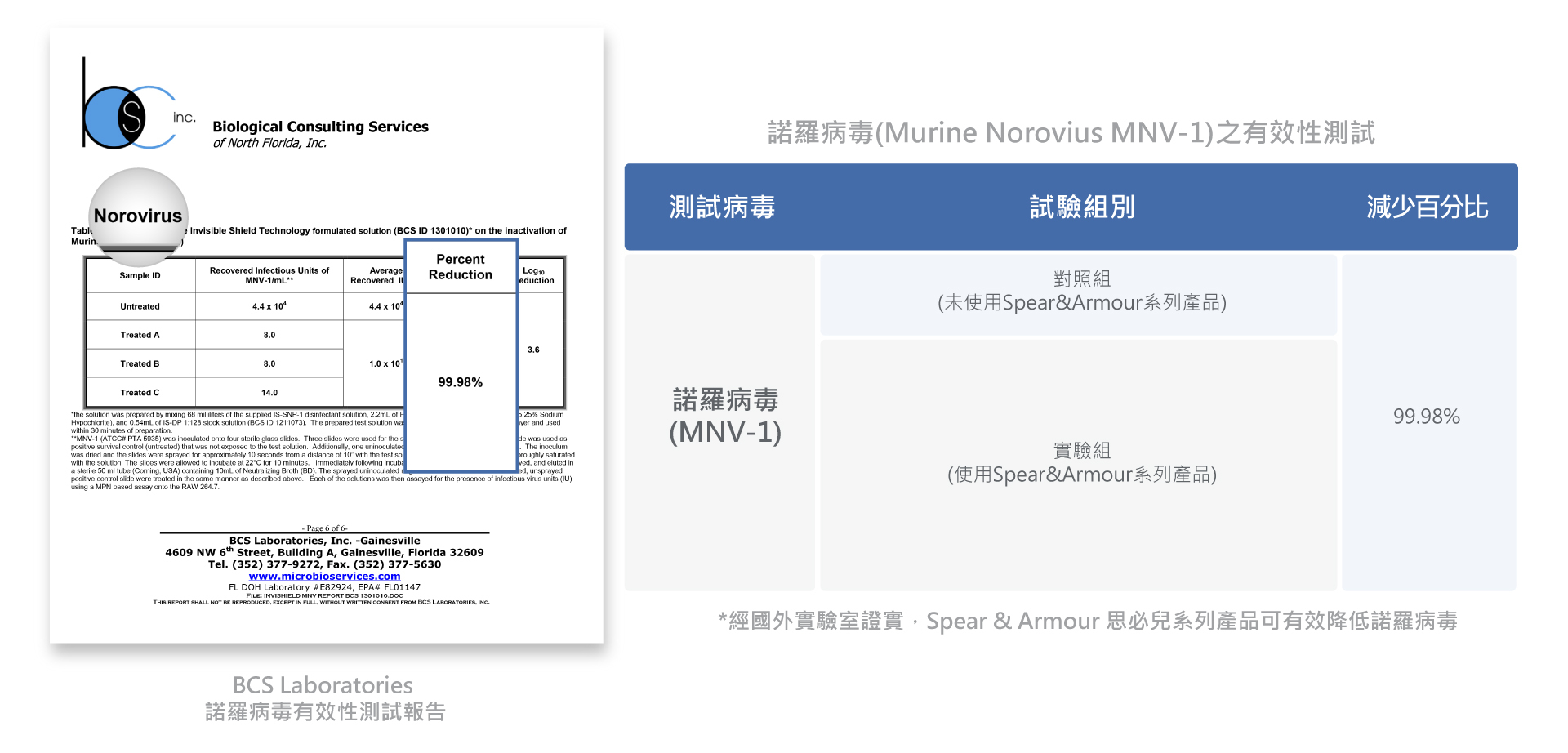Select the "Treated C" sample row label
Image resolution: width=1568 pixels, height=753 pixels.
click(140, 393)
